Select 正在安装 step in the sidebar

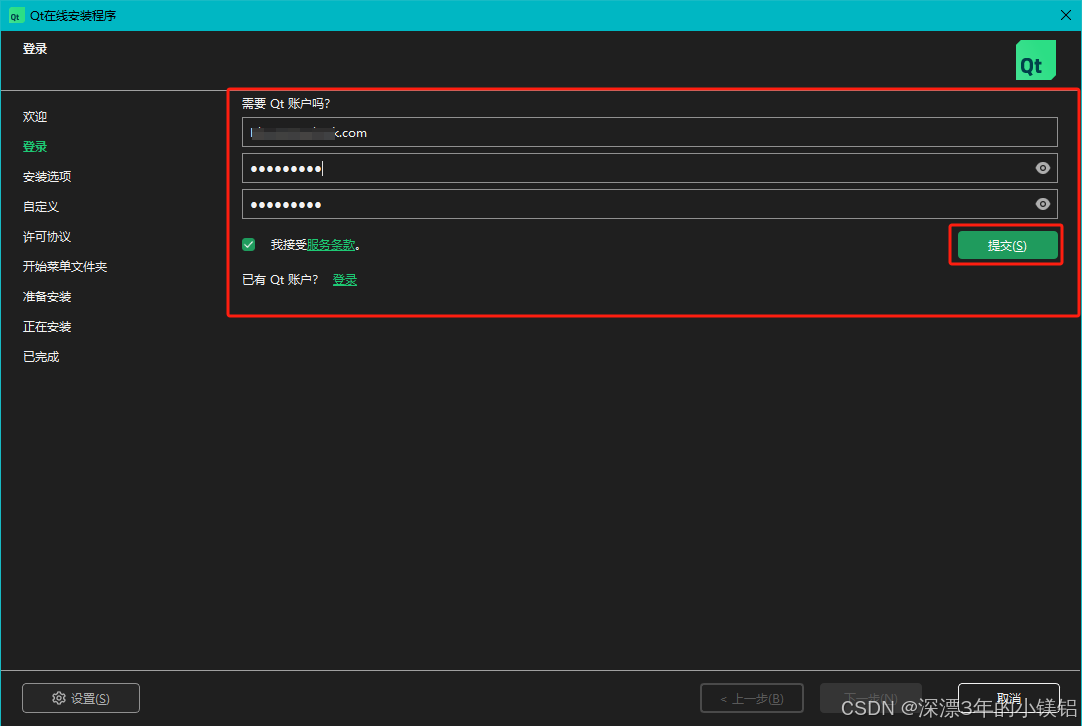[x=47, y=326]
